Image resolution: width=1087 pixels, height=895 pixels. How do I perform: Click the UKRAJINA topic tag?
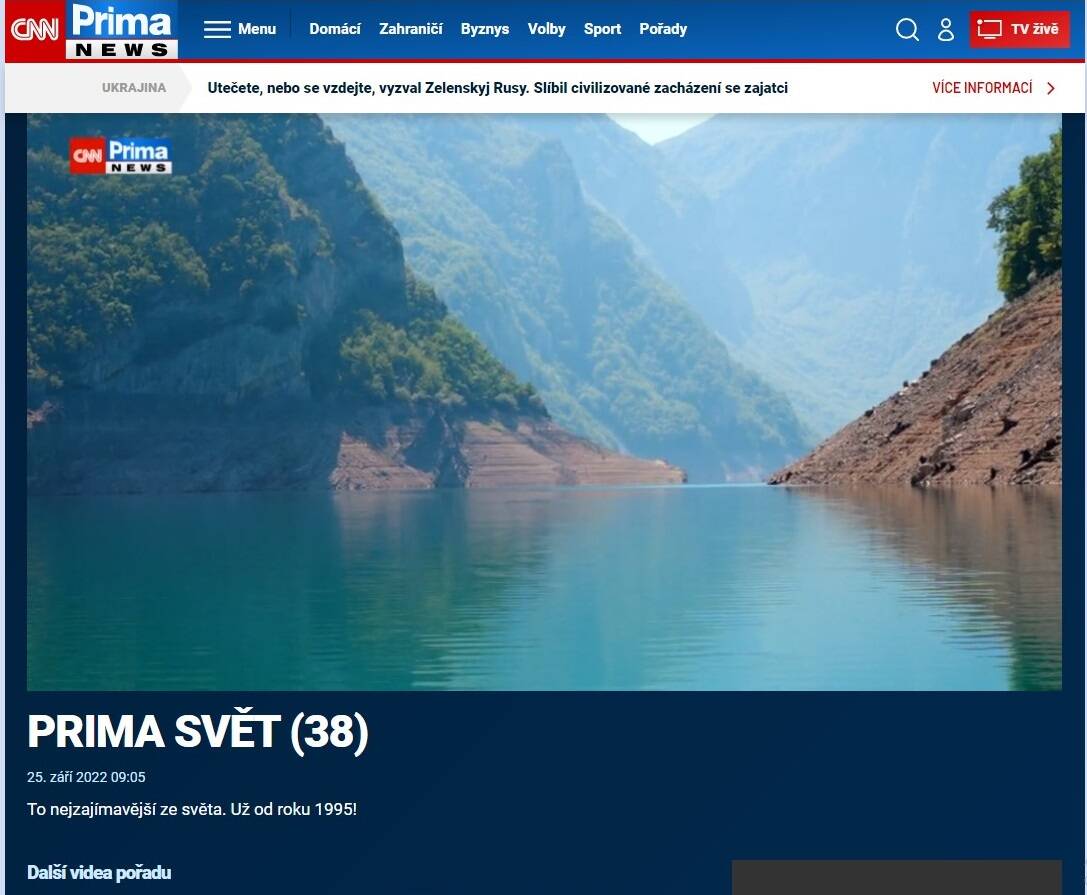[134, 88]
